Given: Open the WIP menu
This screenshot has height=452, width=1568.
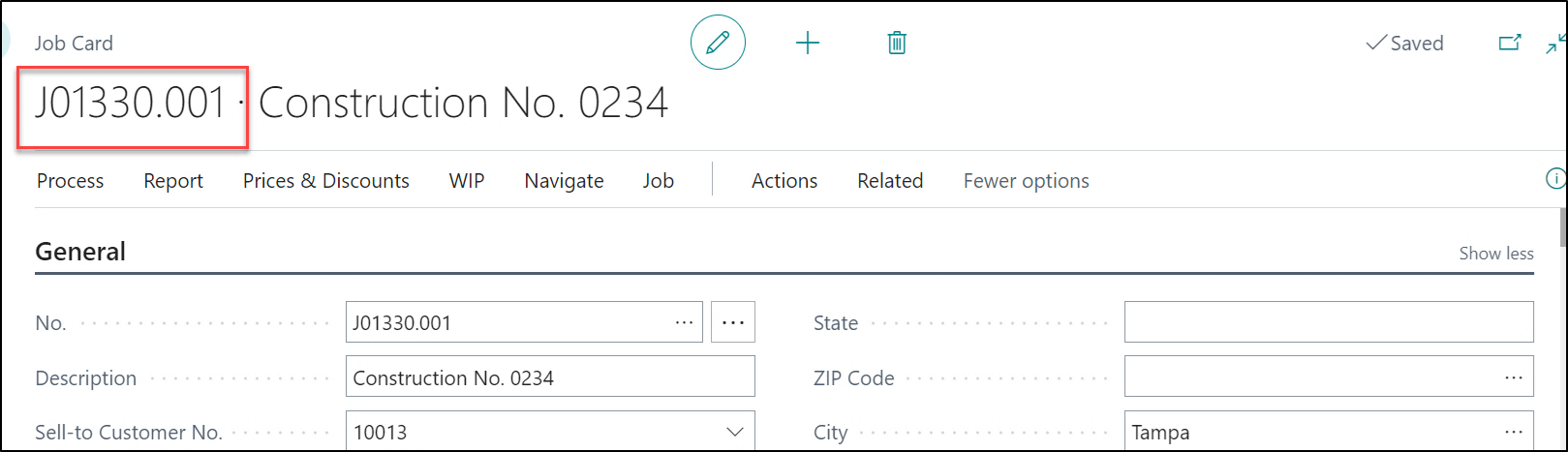Looking at the screenshot, I should coord(467,181).
